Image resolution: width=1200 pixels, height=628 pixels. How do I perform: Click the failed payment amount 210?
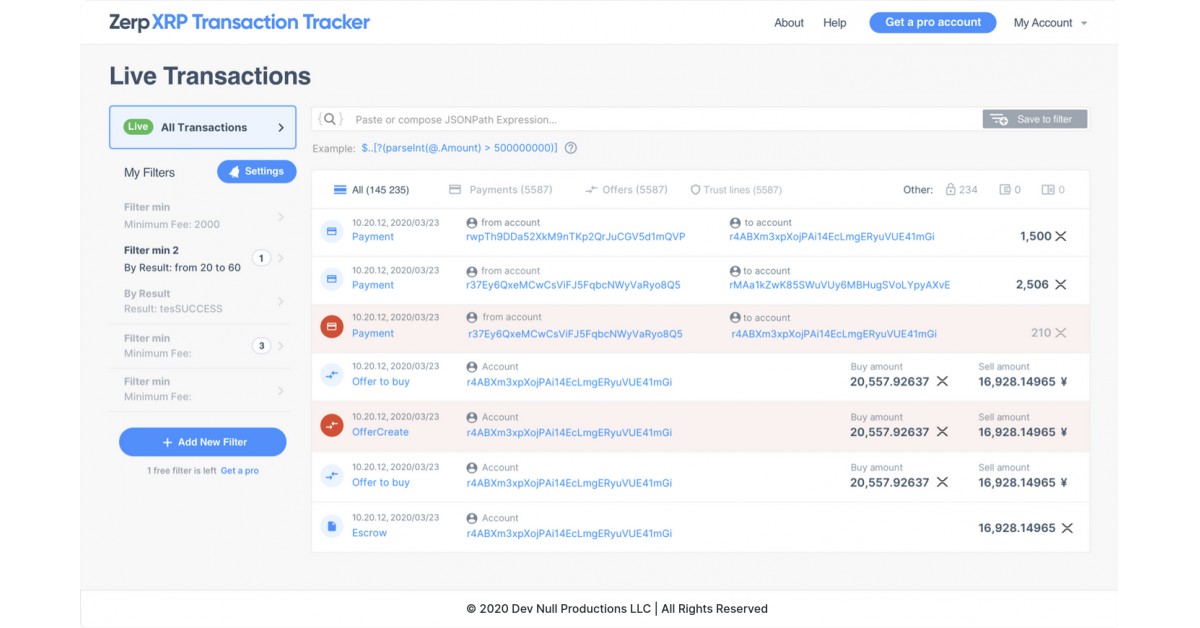(x=1041, y=332)
